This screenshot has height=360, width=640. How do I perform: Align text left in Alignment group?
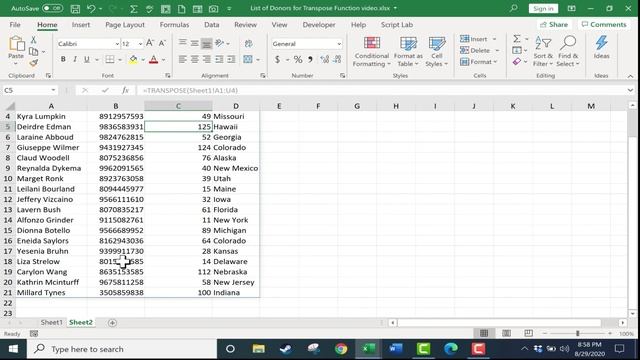(x=182, y=60)
